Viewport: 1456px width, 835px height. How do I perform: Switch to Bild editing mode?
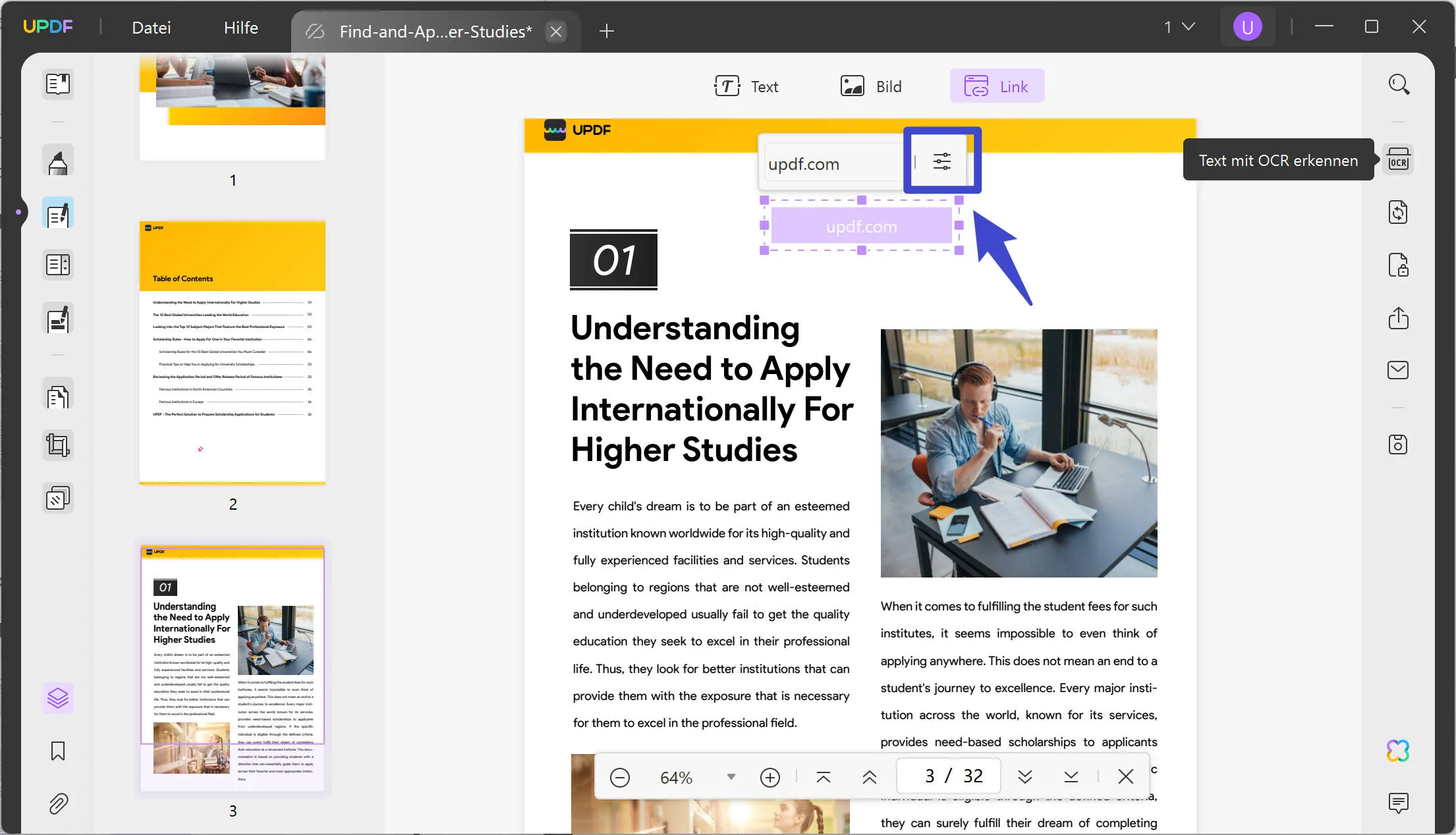(x=871, y=86)
